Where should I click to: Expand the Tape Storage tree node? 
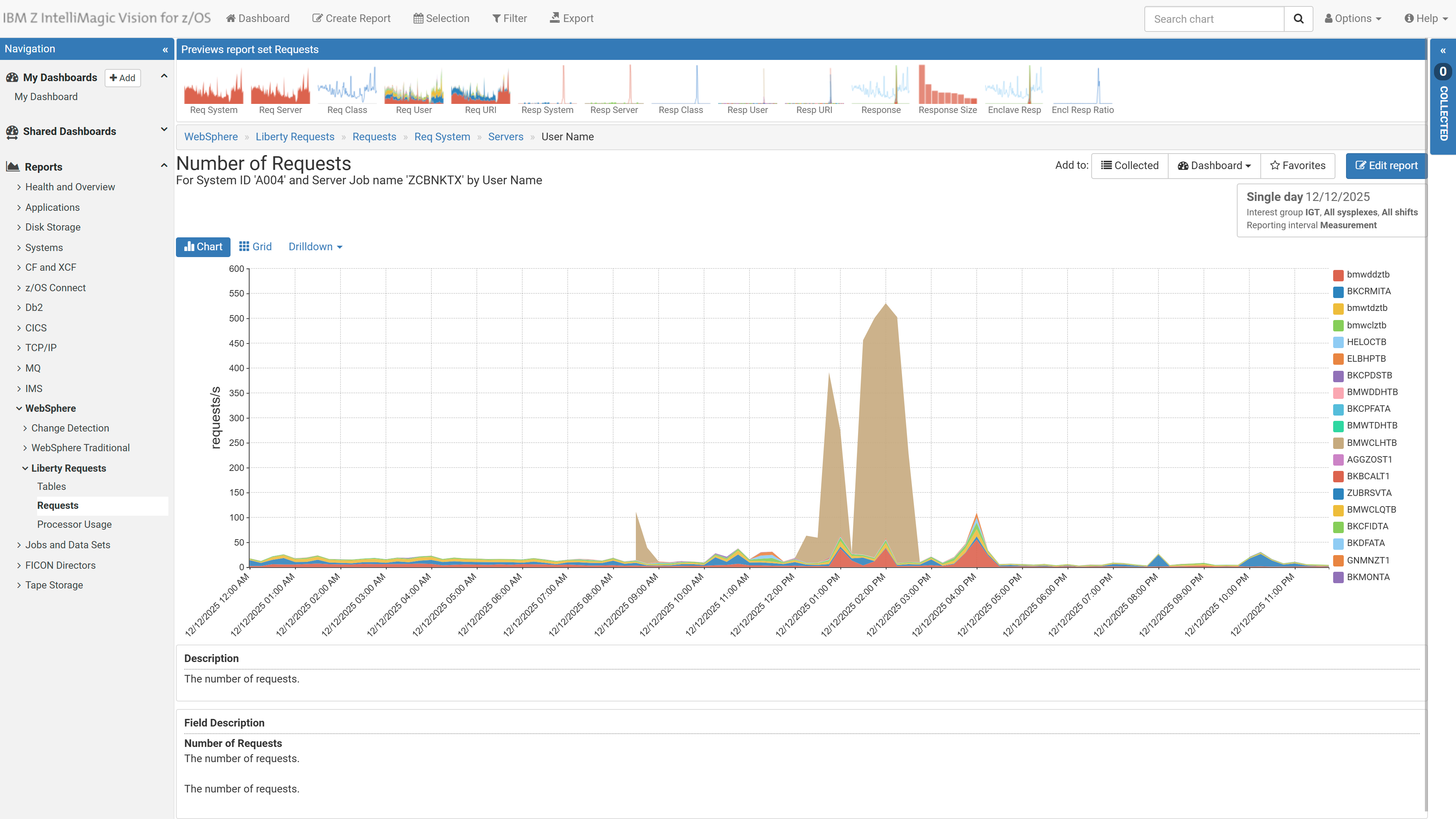click(x=19, y=585)
